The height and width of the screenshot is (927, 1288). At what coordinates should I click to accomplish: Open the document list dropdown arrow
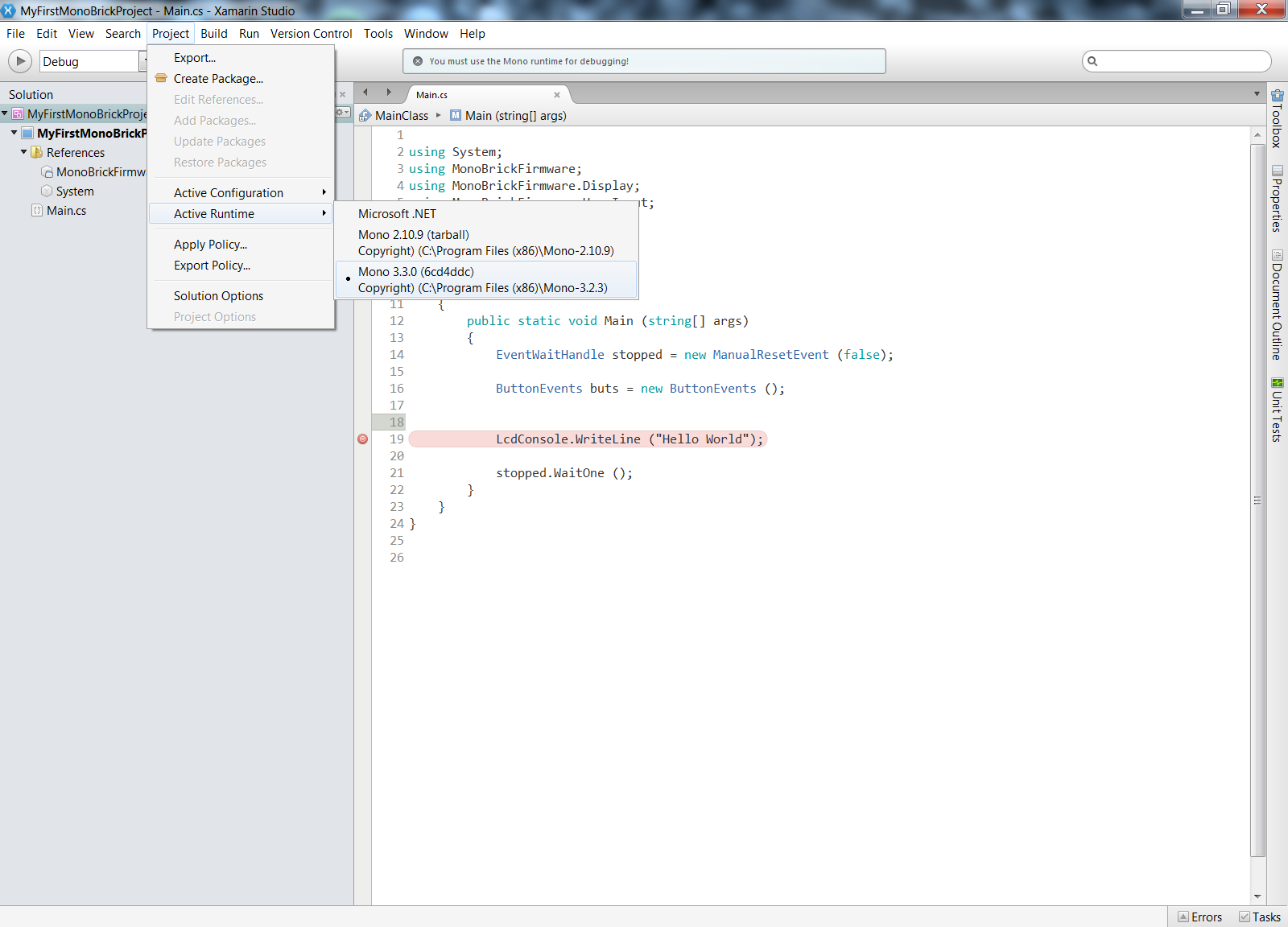point(1257,94)
